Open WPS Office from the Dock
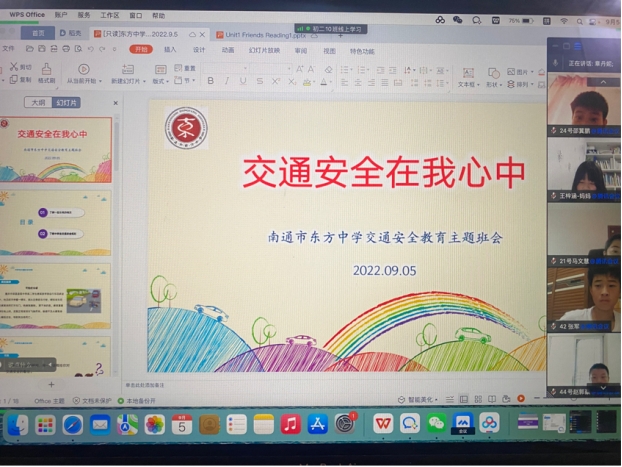The height and width of the screenshot is (467, 622). coord(382,424)
